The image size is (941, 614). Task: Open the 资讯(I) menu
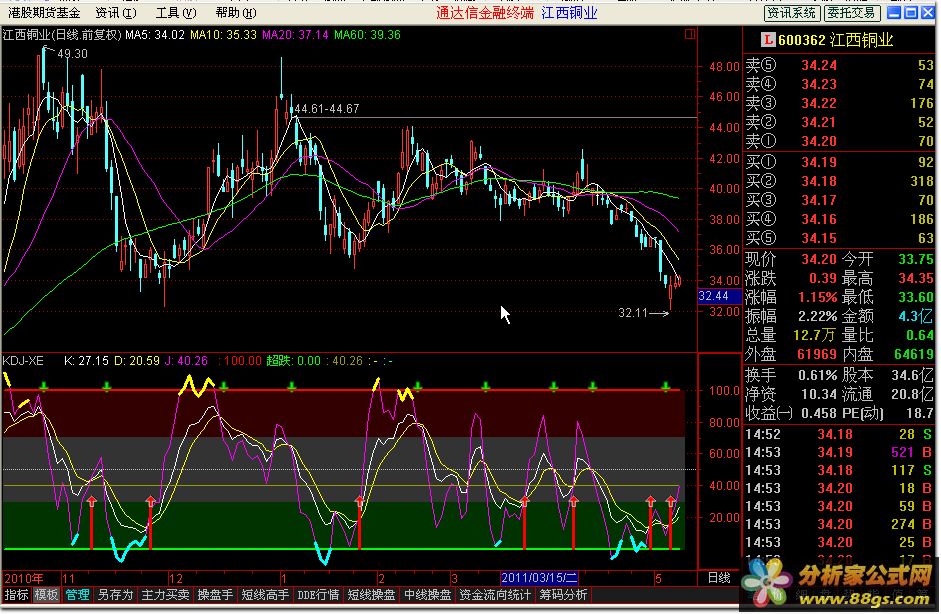point(115,13)
